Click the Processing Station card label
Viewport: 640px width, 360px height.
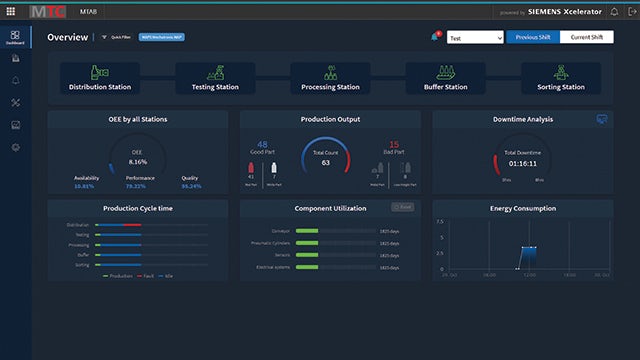click(x=330, y=87)
